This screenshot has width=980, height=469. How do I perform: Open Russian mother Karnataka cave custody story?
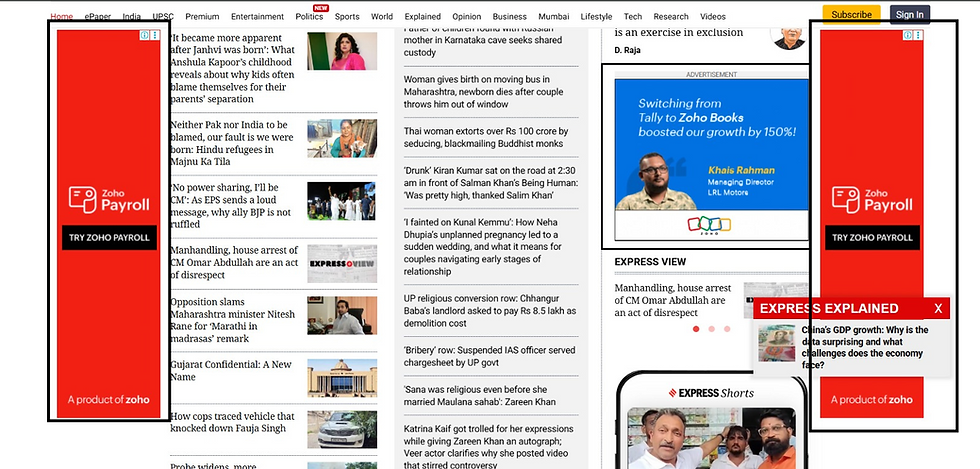click(482, 41)
